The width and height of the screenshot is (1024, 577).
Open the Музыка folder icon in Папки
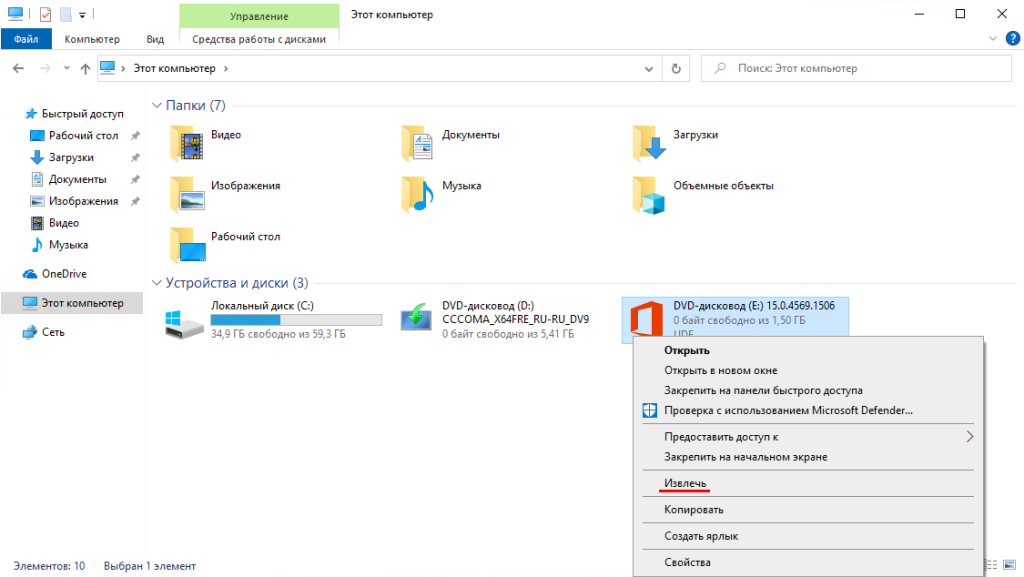(418, 194)
